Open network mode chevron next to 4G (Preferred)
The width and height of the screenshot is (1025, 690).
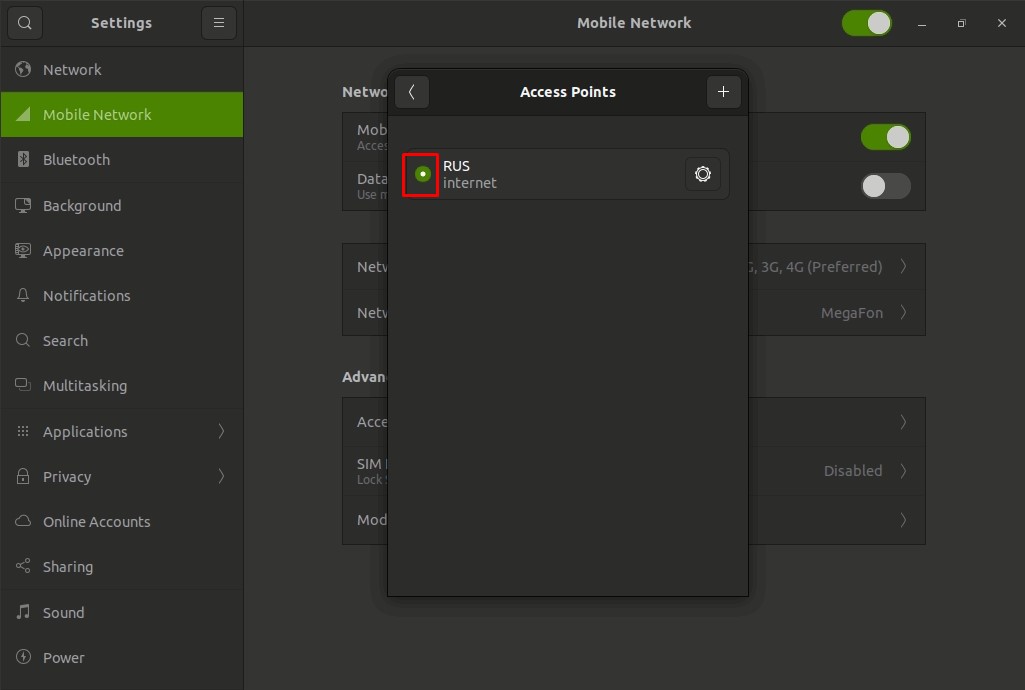[903, 267]
